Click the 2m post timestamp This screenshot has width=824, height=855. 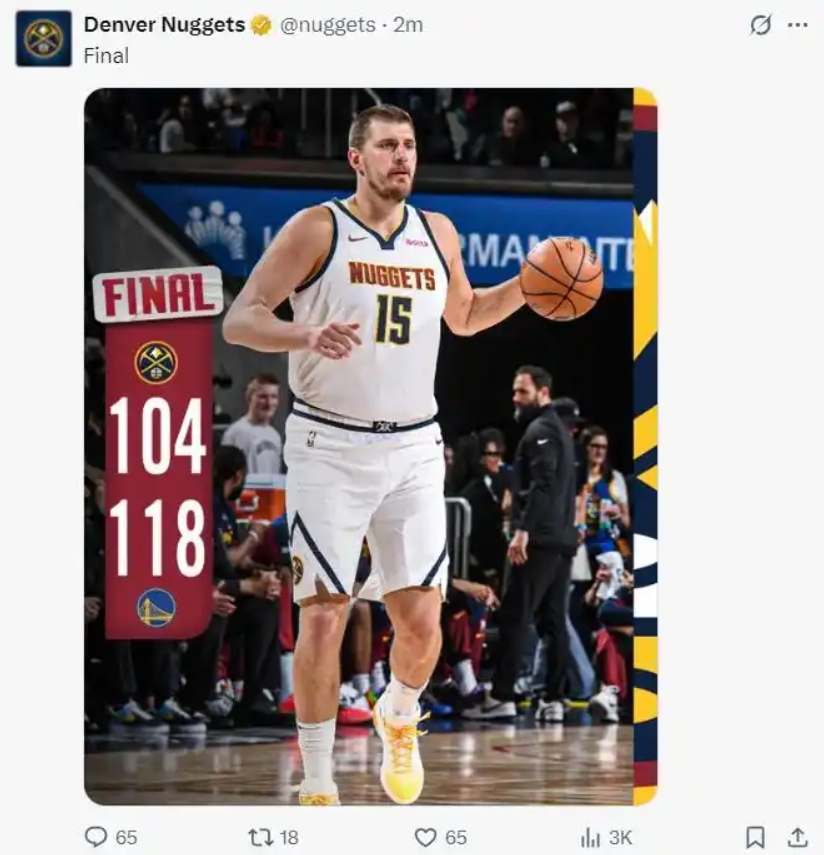[408, 25]
